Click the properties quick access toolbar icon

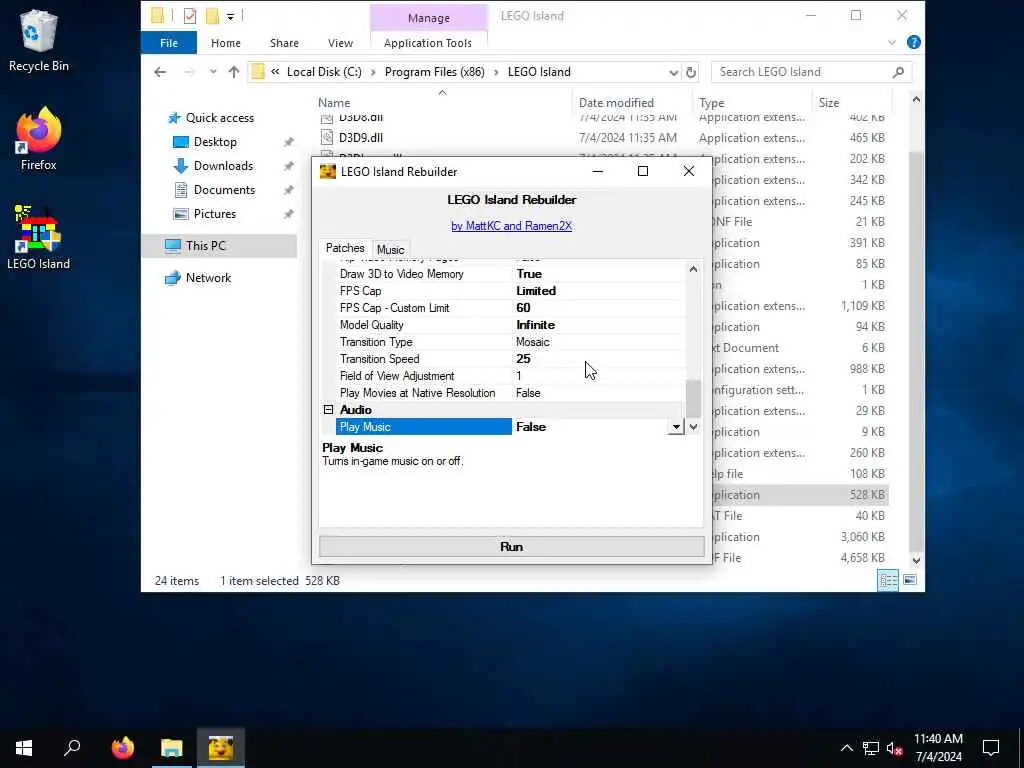190,16
